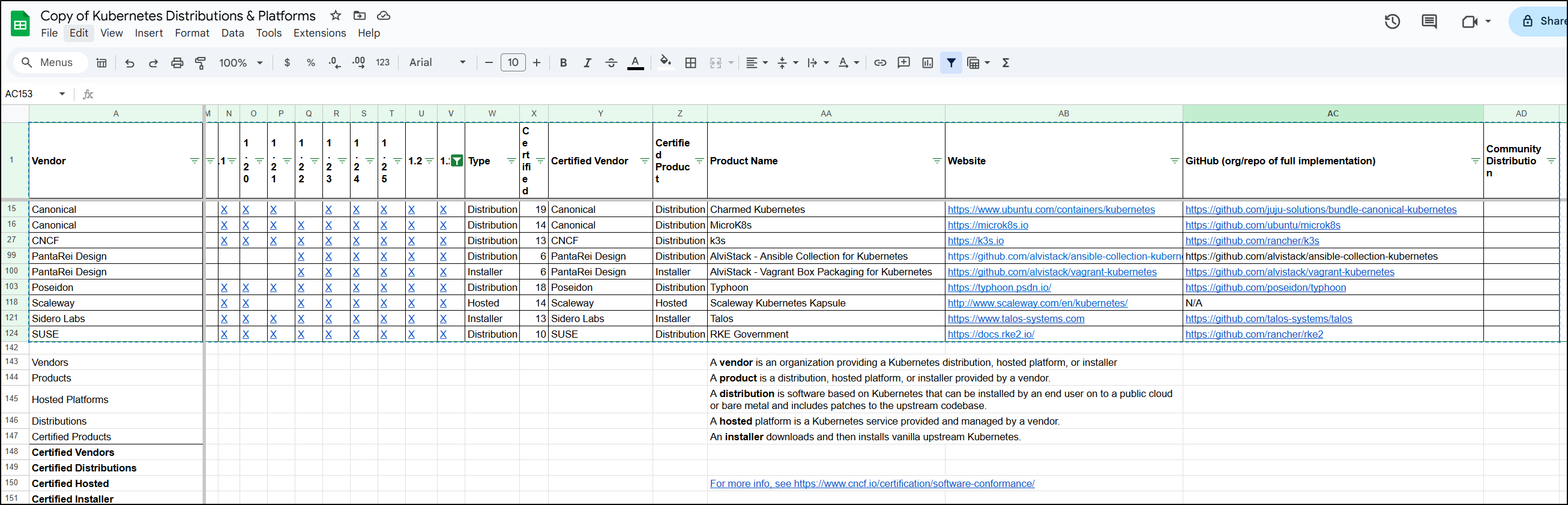Image resolution: width=1568 pixels, height=505 pixels.
Task: Open the zoom 100% dropdown
Action: pyautogui.click(x=241, y=62)
